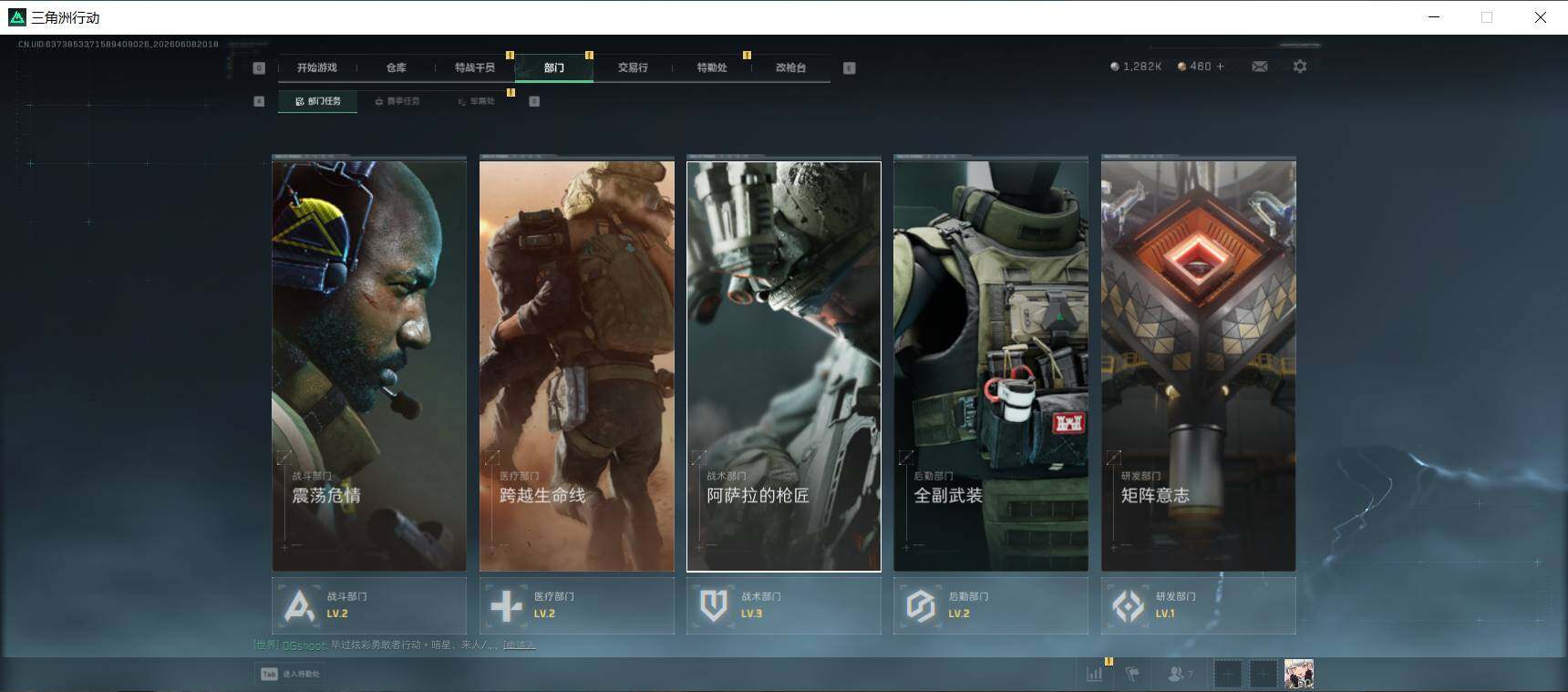Open the 震荡危情 combat department card
Viewport: 1568px width, 692px height.
(369, 365)
